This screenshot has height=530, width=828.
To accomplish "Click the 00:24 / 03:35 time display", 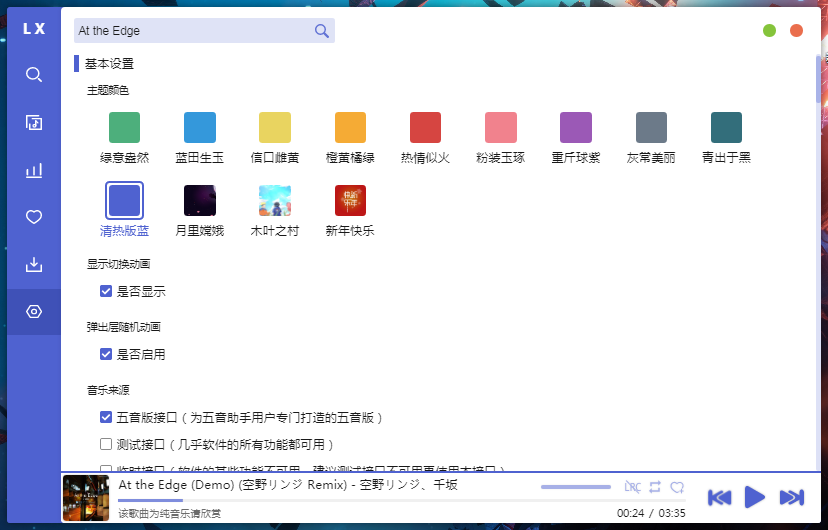I will pyautogui.click(x=651, y=513).
